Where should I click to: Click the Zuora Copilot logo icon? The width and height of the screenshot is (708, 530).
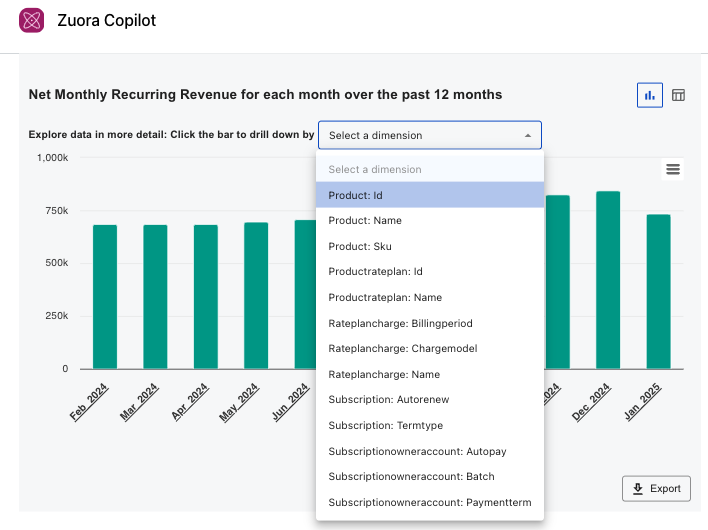pyautogui.click(x=32, y=20)
